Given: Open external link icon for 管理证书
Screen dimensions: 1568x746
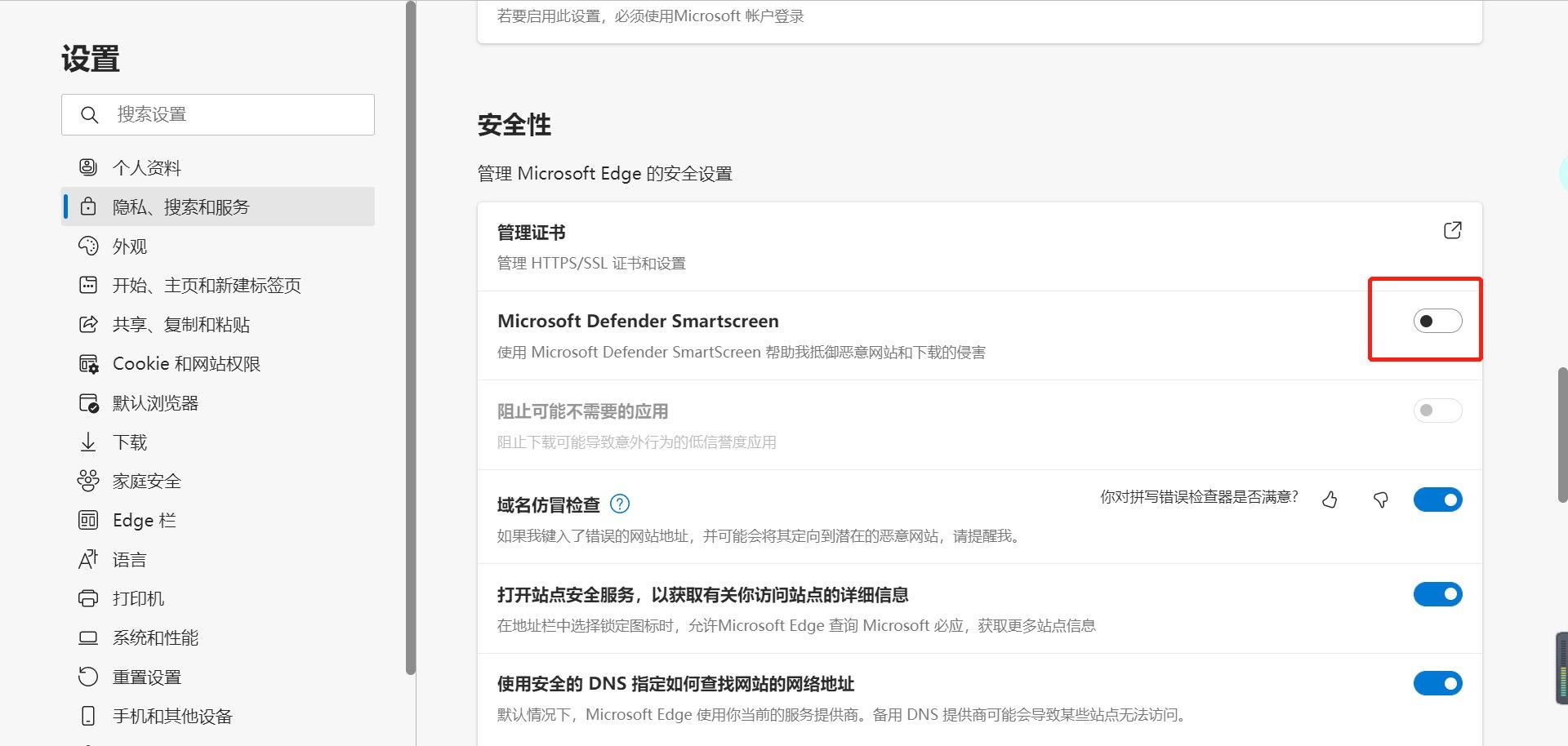Looking at the screenshot, I should click(1452, 231).
